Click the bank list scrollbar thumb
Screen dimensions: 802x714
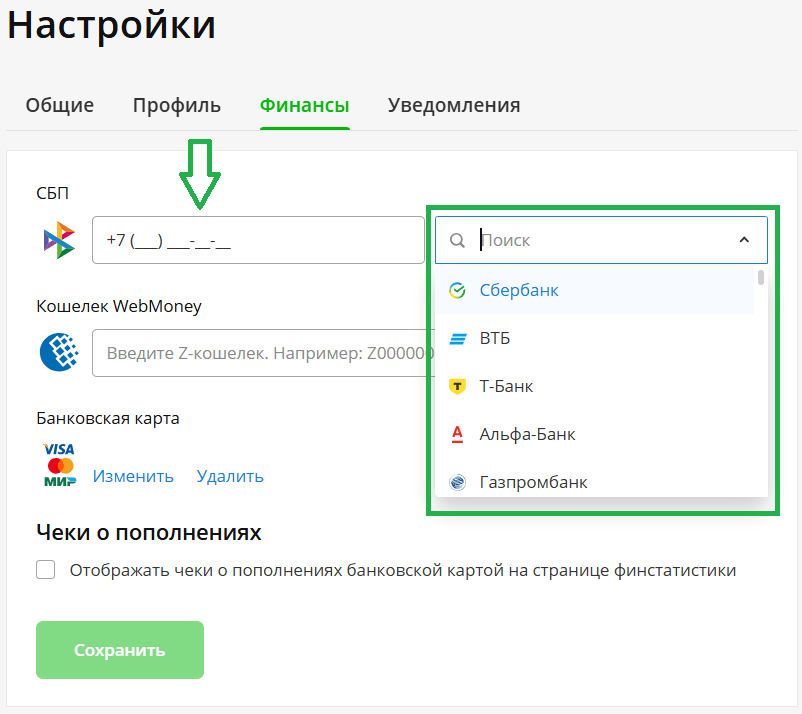tap(761, 277)
